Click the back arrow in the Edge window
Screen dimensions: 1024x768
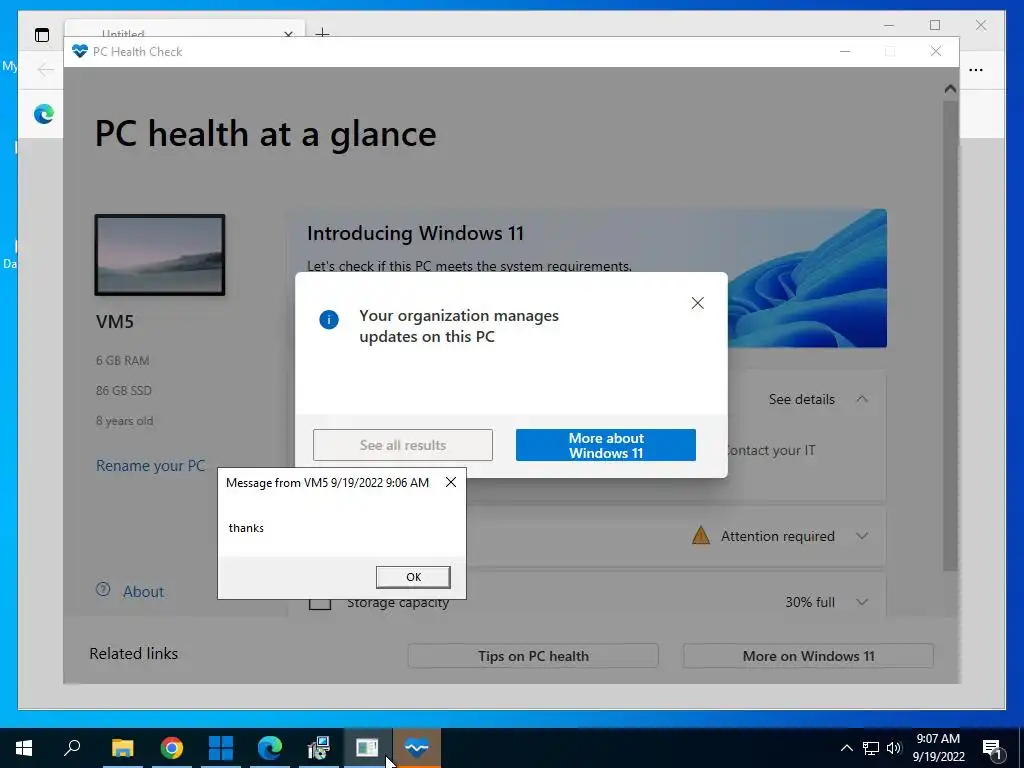(45, 69)
